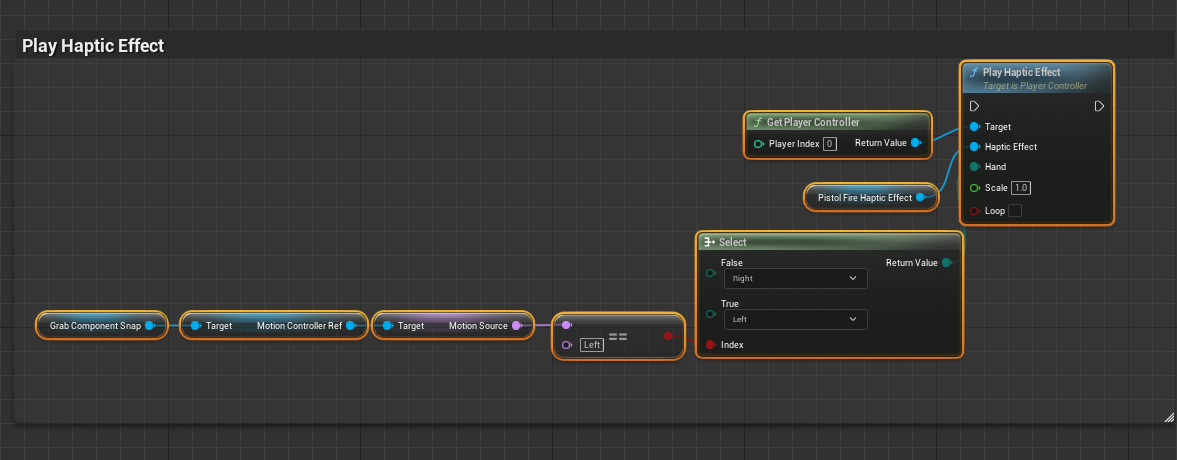Click the Return Value pin on Get Player Controller

pyautogui.click(x=916, y=143)
